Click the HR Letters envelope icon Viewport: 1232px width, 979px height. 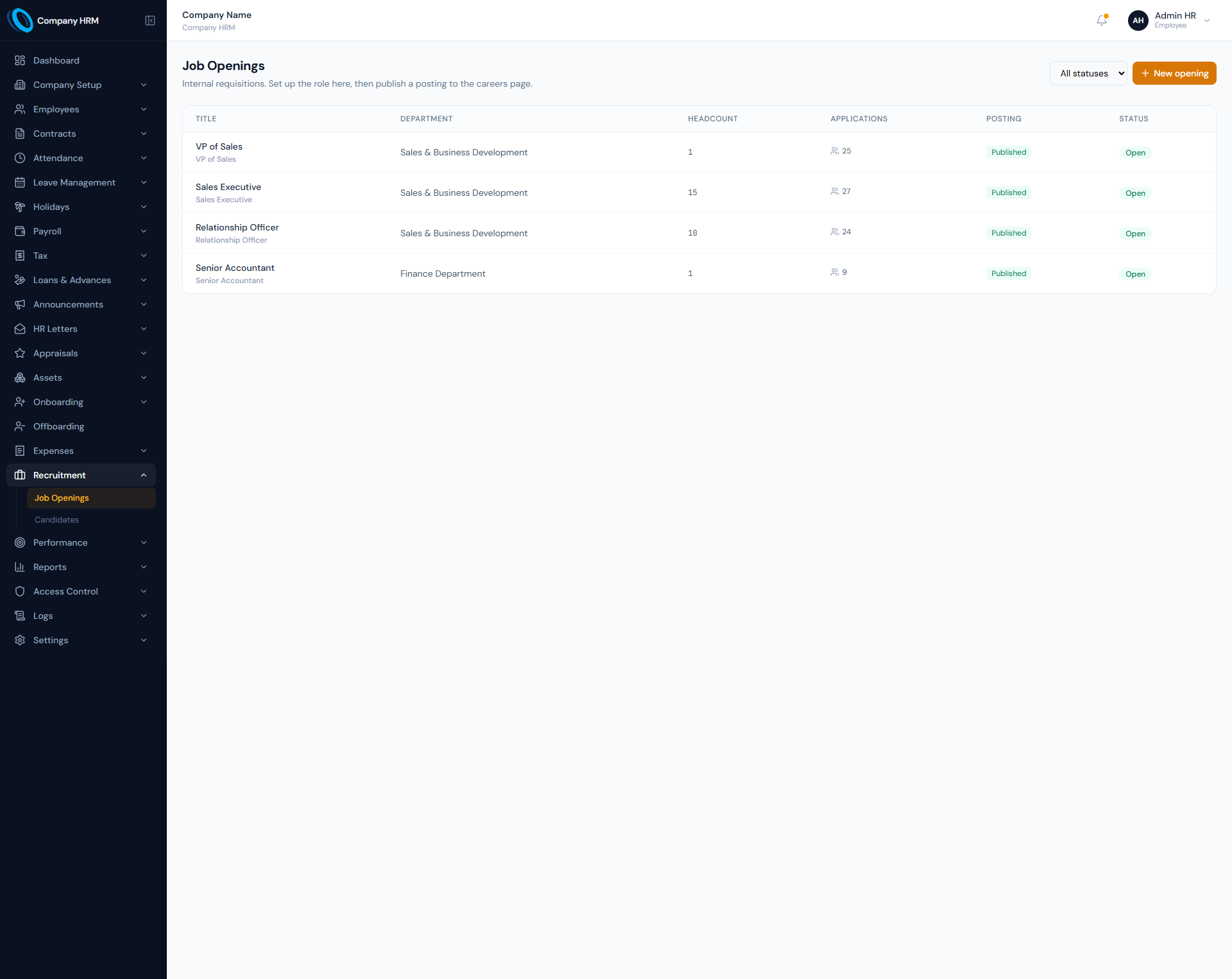(x=20, y=329)
